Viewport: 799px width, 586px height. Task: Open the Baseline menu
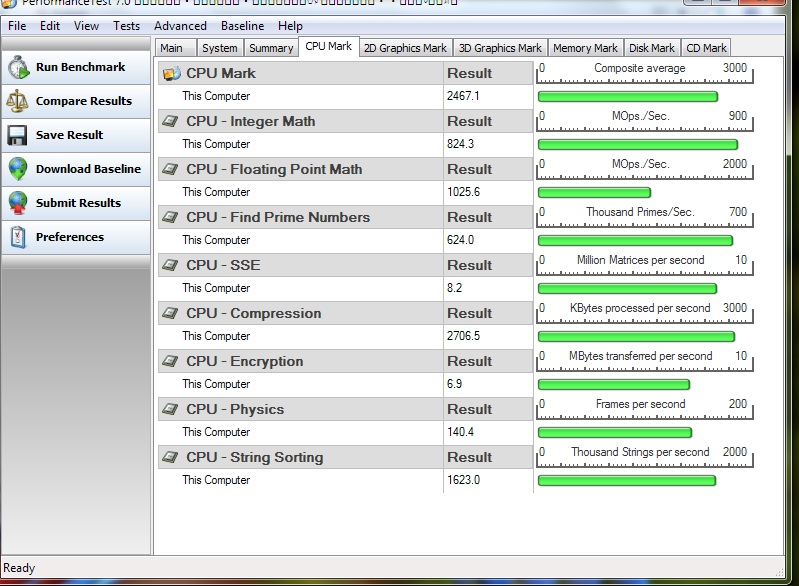click(243, 25)
